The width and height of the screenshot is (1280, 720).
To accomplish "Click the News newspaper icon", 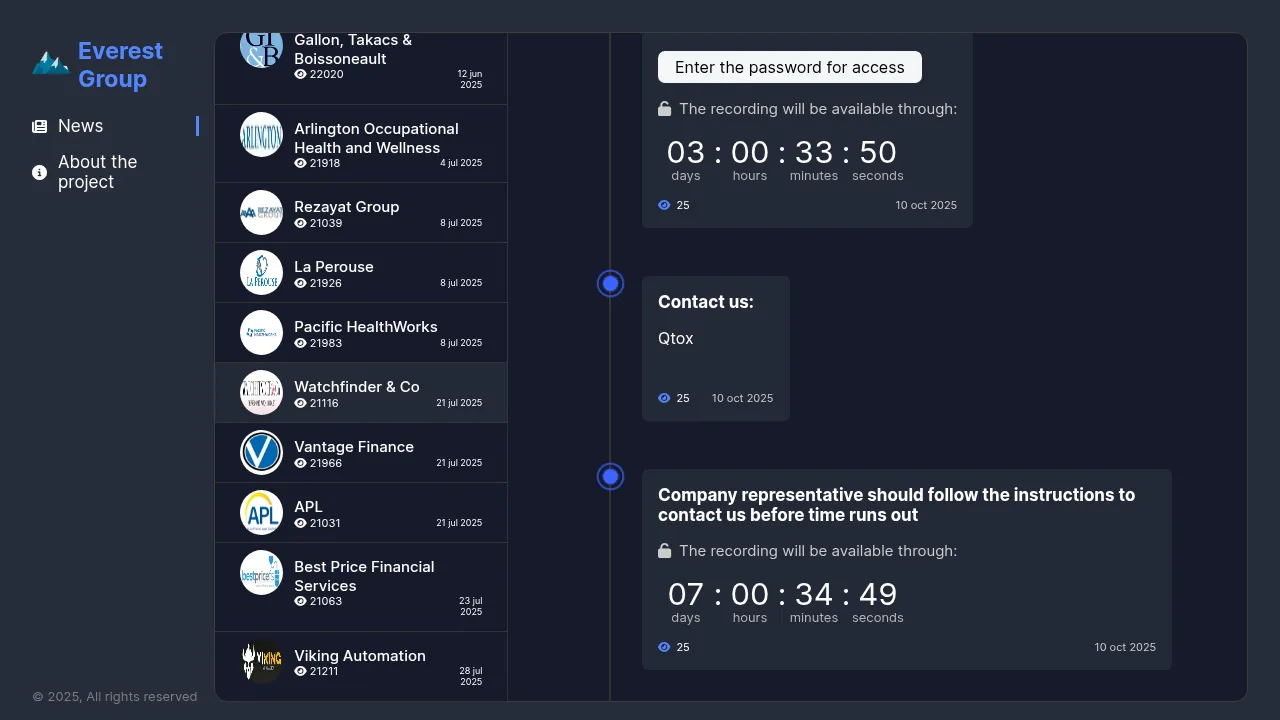I will point(39,127).
